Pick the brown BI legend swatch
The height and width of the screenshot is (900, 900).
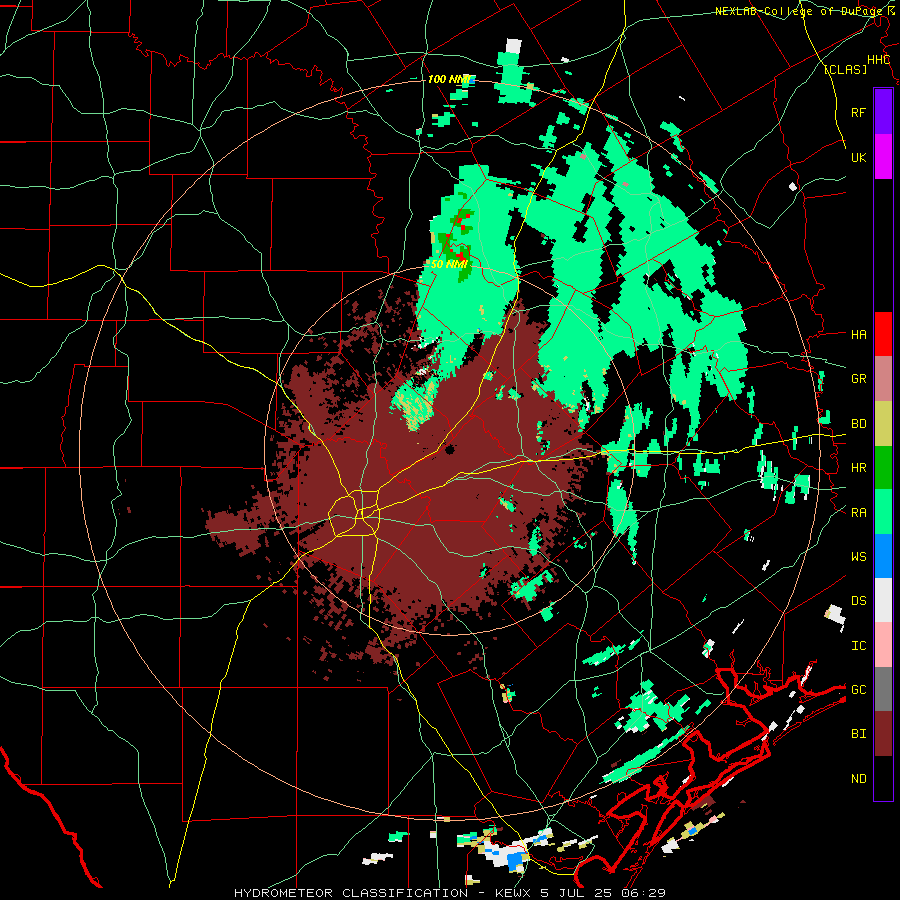883,734
